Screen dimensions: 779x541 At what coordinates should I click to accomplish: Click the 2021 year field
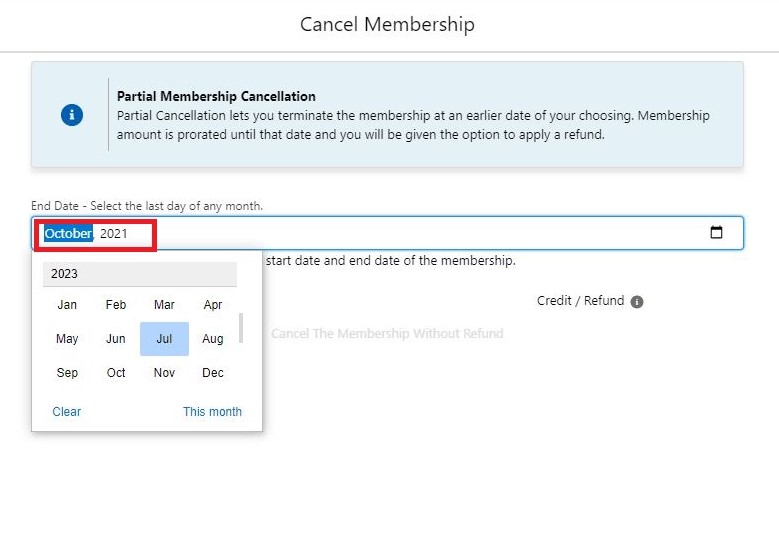click(x=114, y=234)
